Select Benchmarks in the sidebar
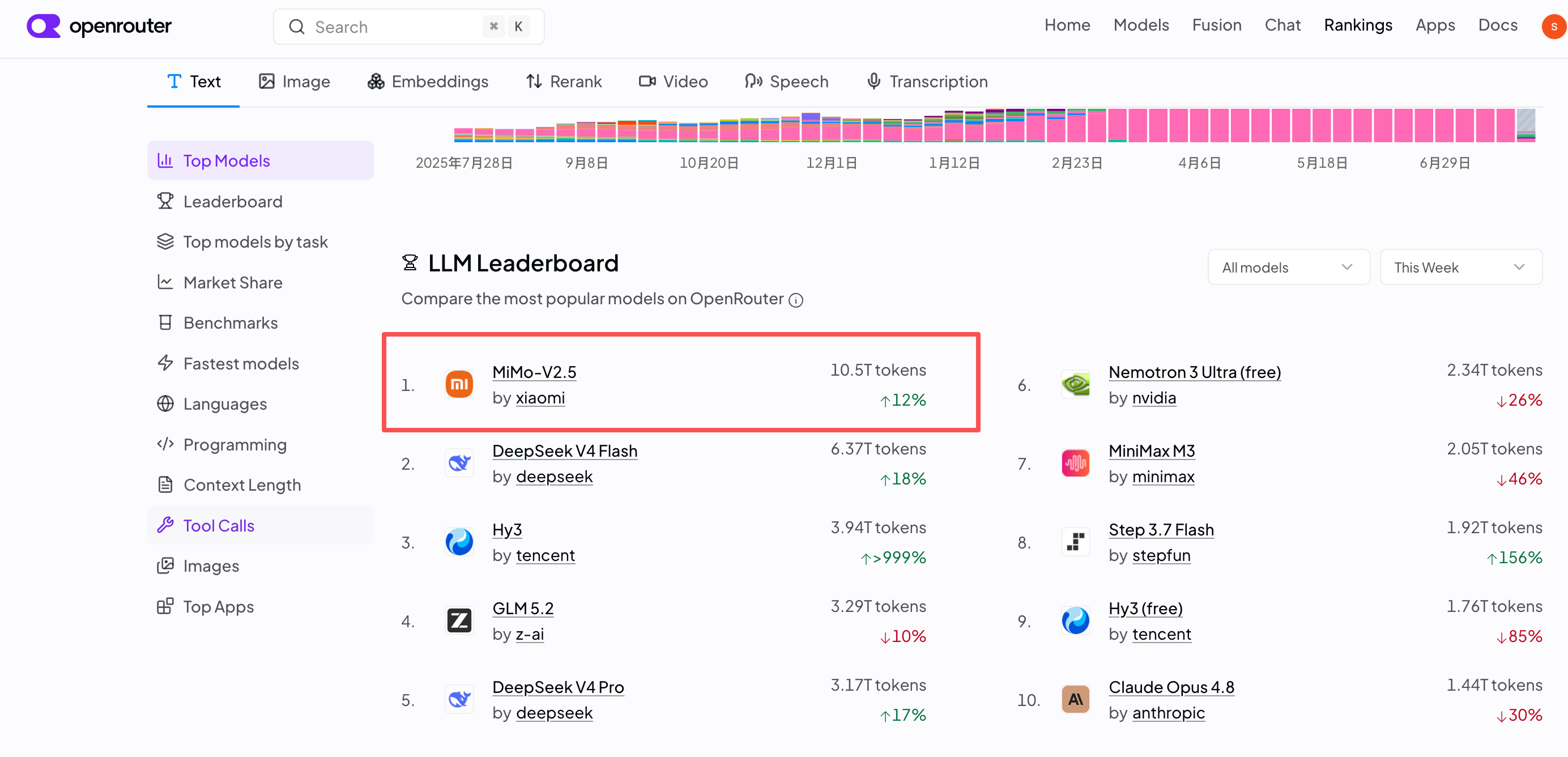1568x757 pixels. click(x=261, y=323)
